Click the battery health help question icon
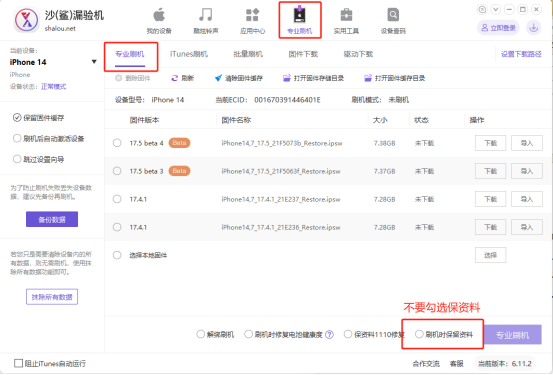Image resolution: width=553 pixels, height=375 pixels. pyautogui.click(x=329, y=334)
